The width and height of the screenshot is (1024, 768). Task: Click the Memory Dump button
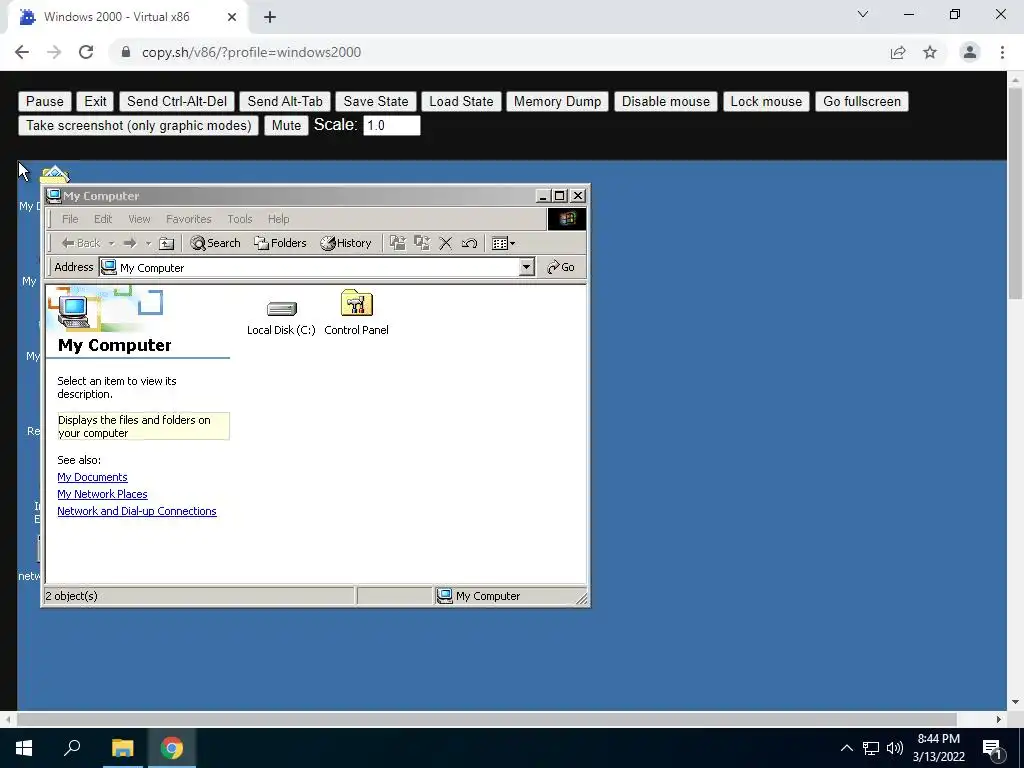click(x=557, y=101)
